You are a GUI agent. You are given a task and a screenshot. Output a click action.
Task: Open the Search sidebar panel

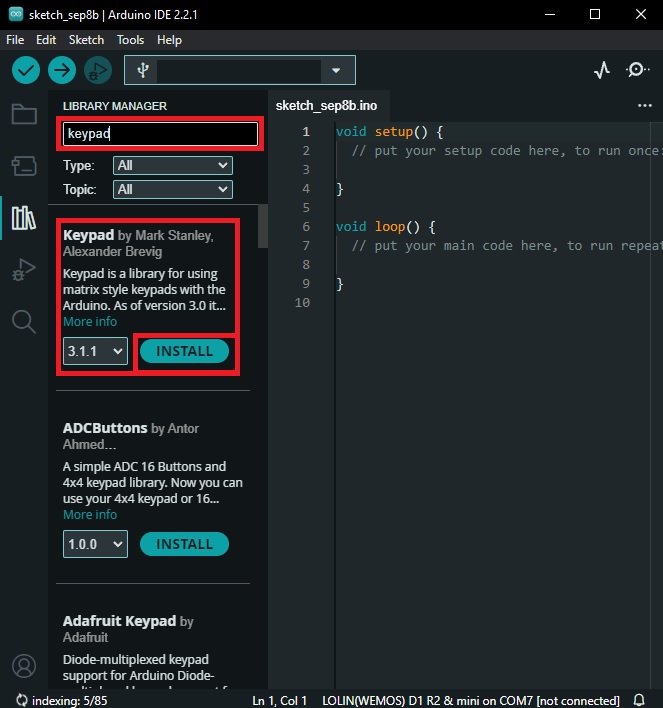pos(24,321)
